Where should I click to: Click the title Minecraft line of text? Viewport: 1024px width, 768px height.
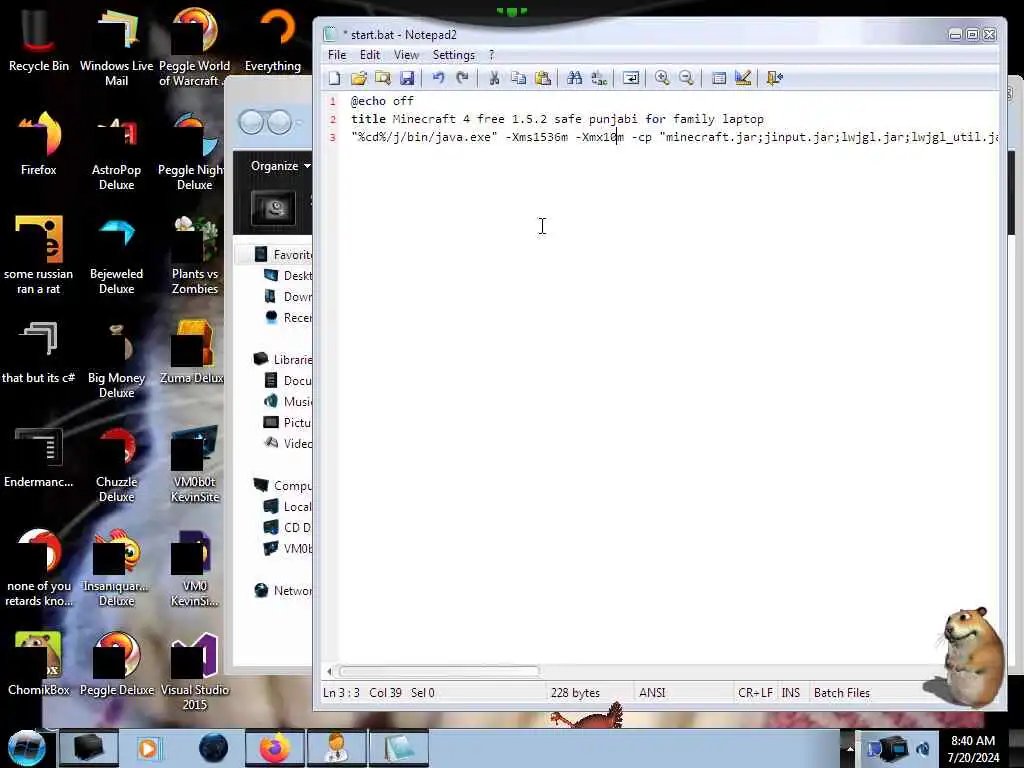click(557, 119)
